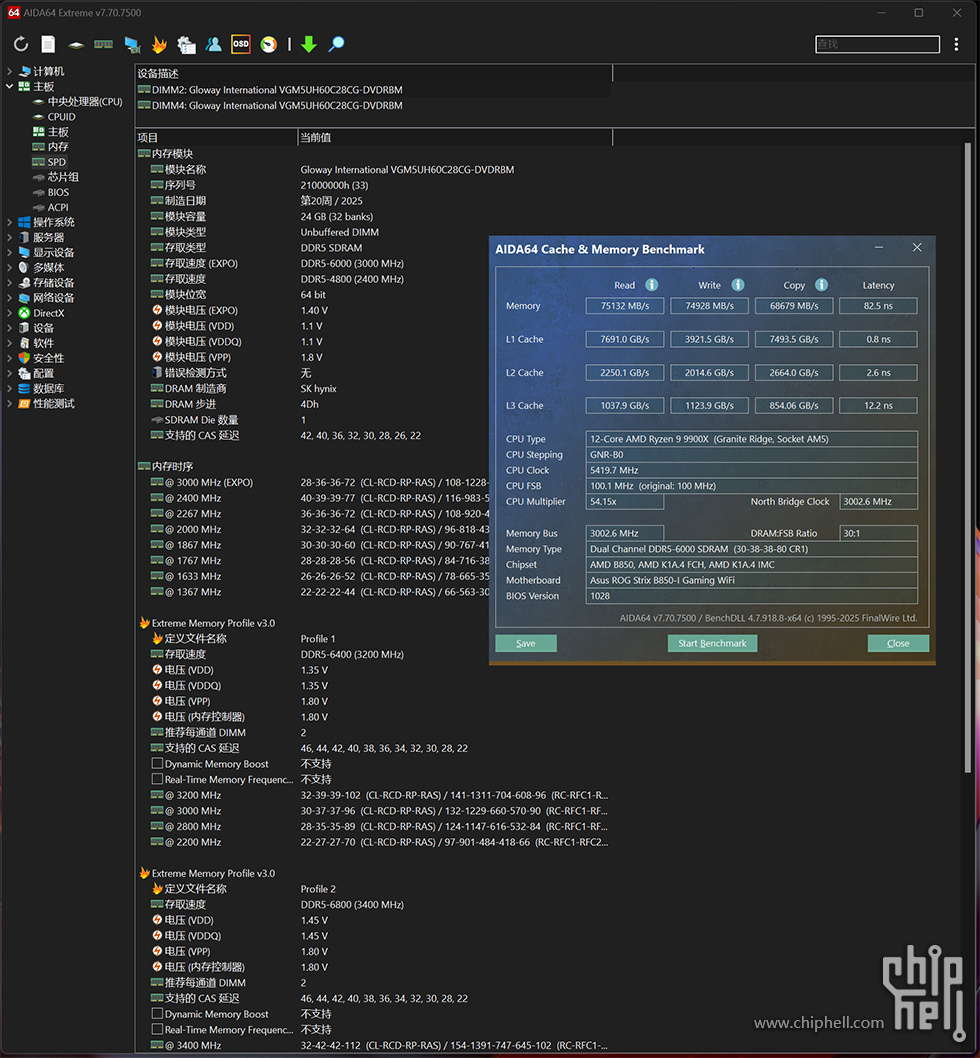Open the OSD panel toolbar icon

[x=240, y=45]
